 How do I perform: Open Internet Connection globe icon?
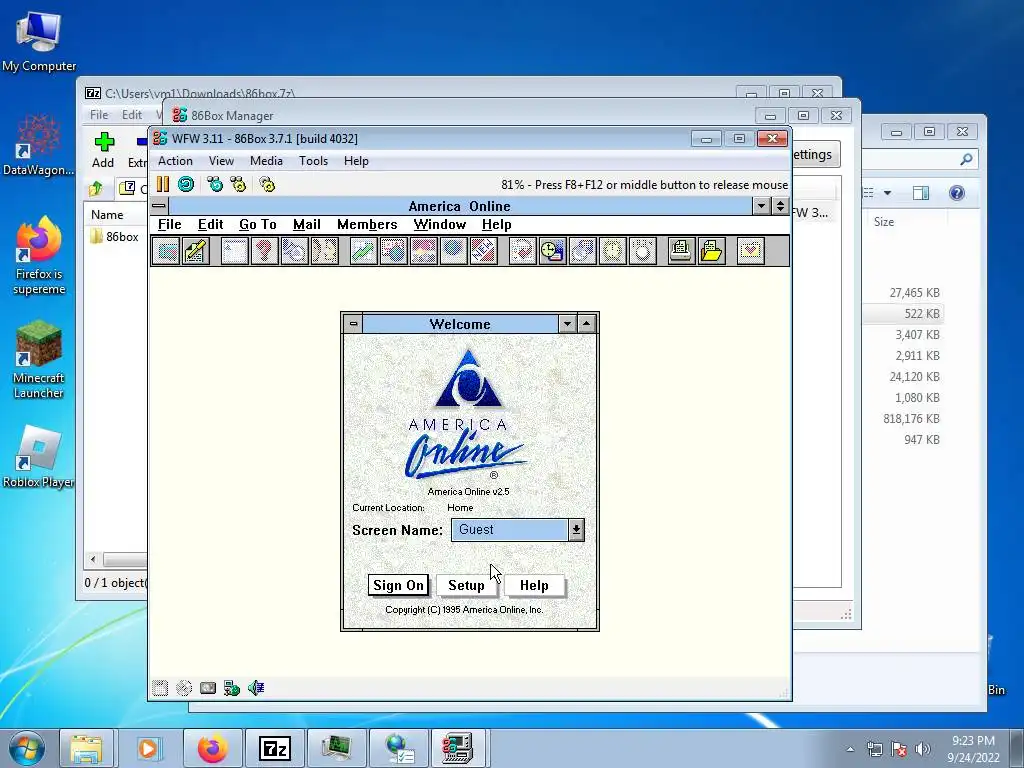(x=453, y=251)
